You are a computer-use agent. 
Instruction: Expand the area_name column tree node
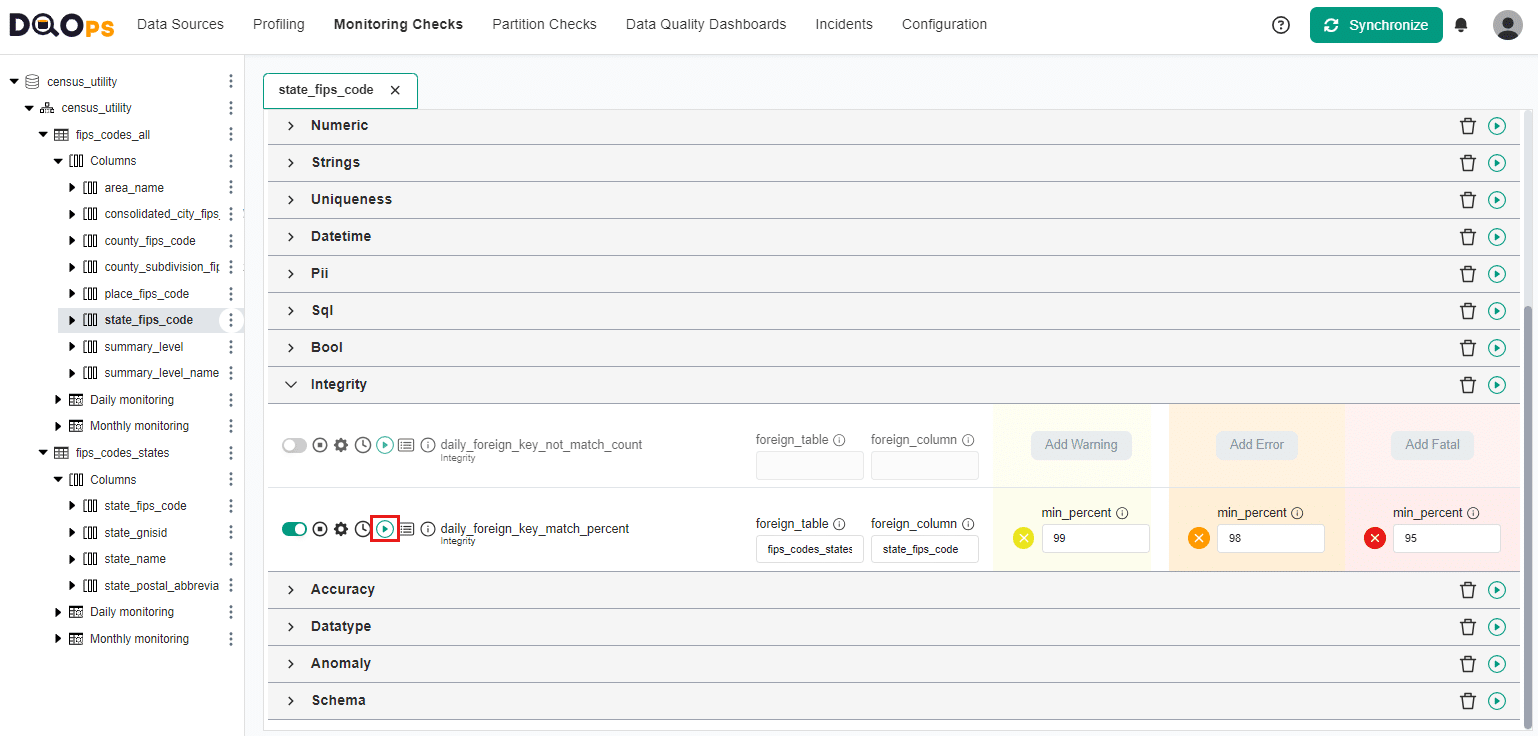click(x=72, y=188)
